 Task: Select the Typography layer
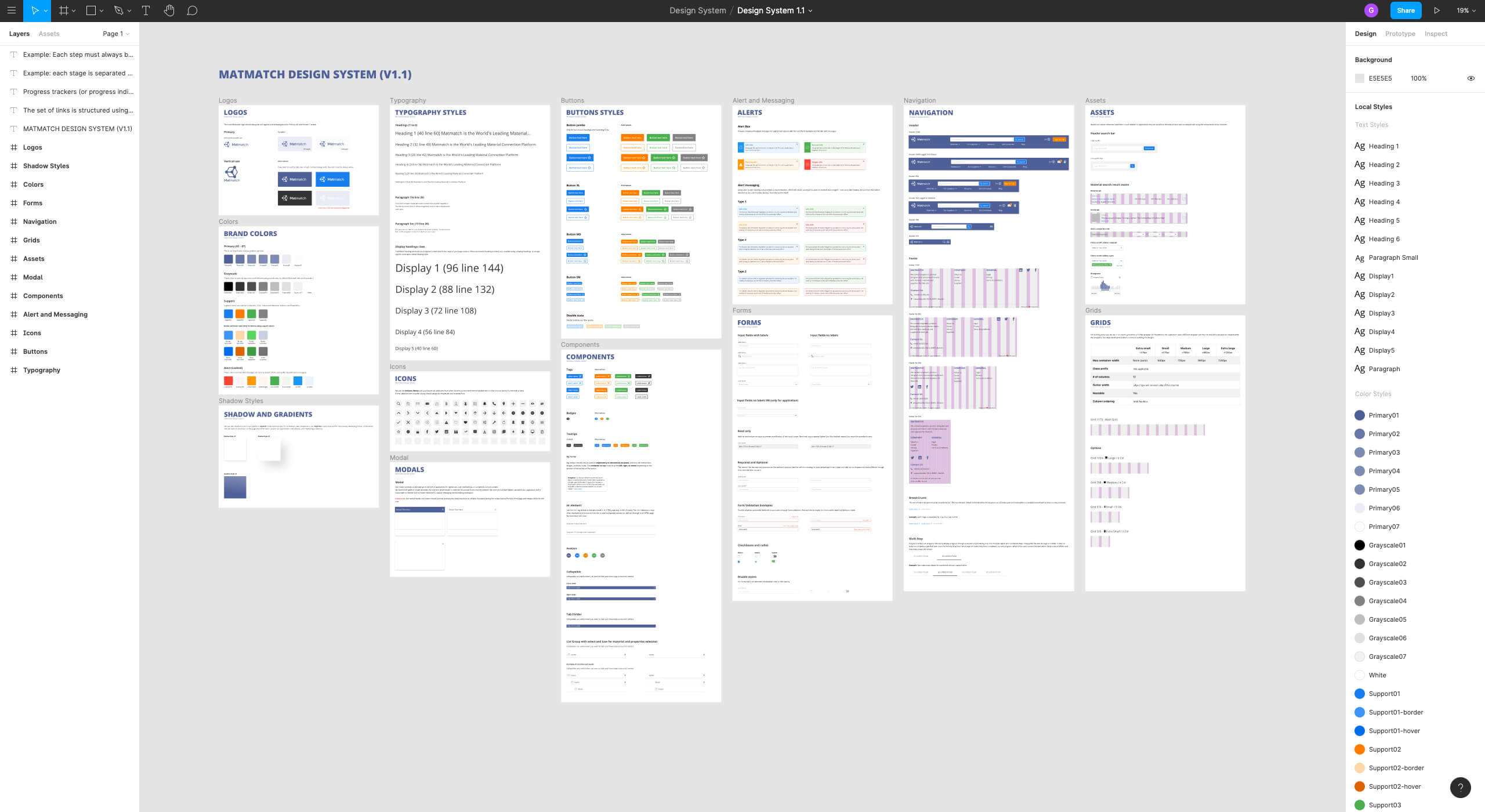click(x=70, y=370)
